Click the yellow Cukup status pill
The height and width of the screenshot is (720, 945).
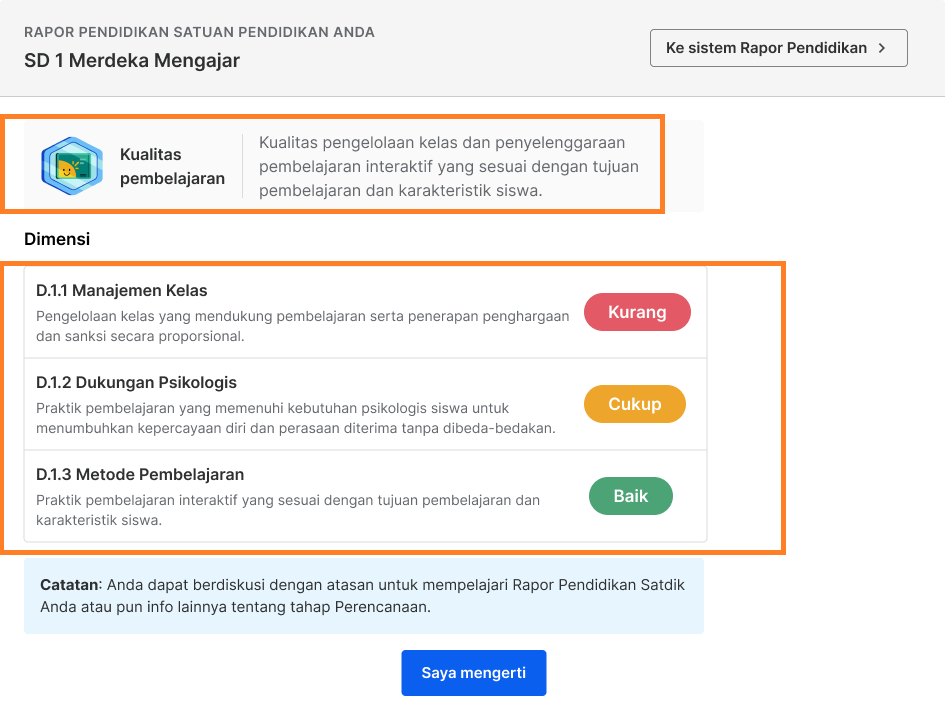point(634,404)
